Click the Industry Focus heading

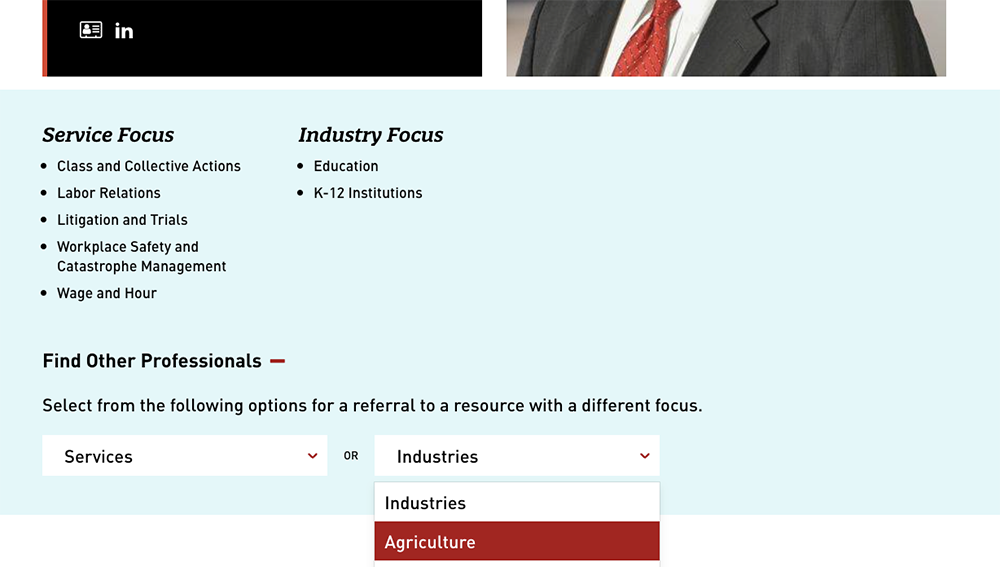tap(371, 135)
